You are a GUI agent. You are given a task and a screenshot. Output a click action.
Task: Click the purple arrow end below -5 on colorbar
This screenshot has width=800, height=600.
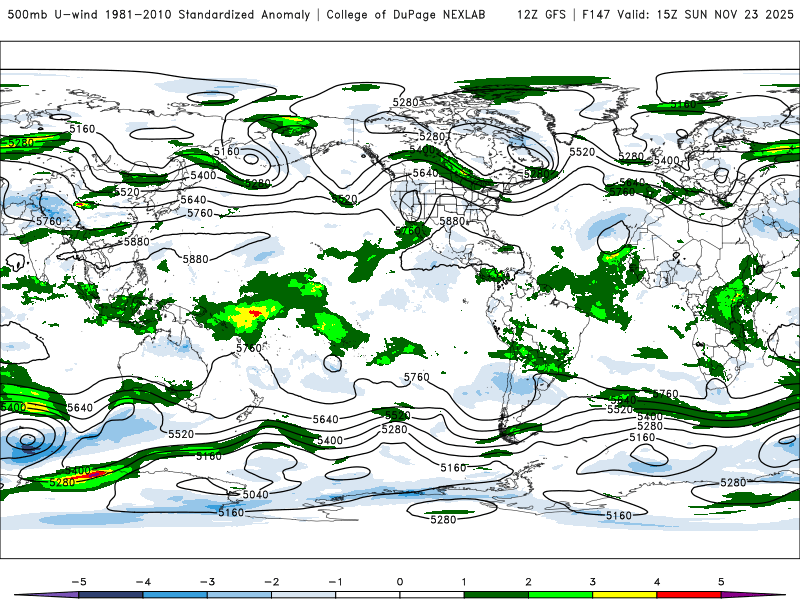(47, 595)
